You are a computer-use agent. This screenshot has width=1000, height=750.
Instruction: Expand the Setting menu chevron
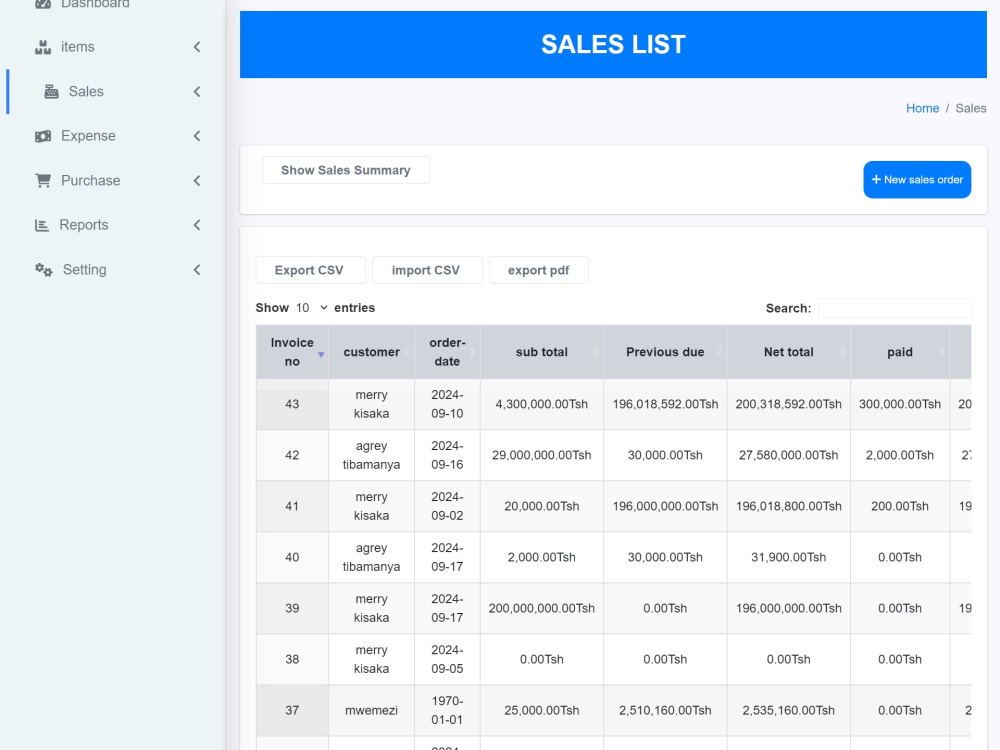(x=197, y=270)
